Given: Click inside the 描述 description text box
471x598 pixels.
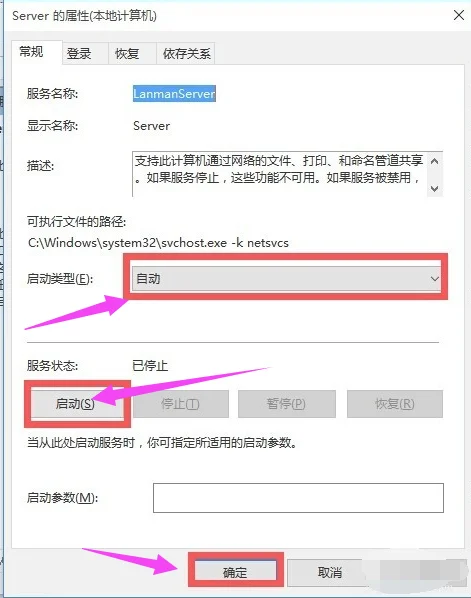Looking at the screenshot, I should point(280,174).
